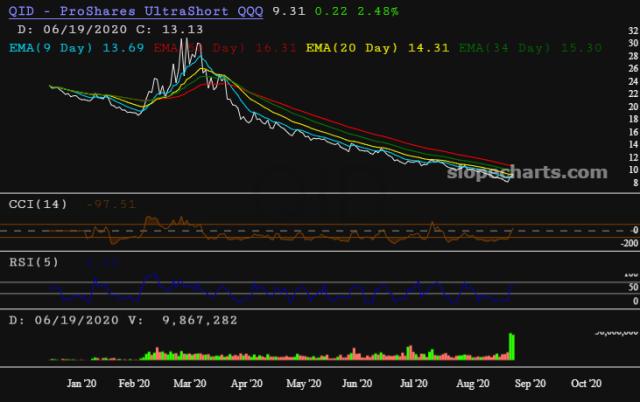Click the Jan '20 date axis label
The width and height of the screenshot is (640, 402).
point(81,384)
